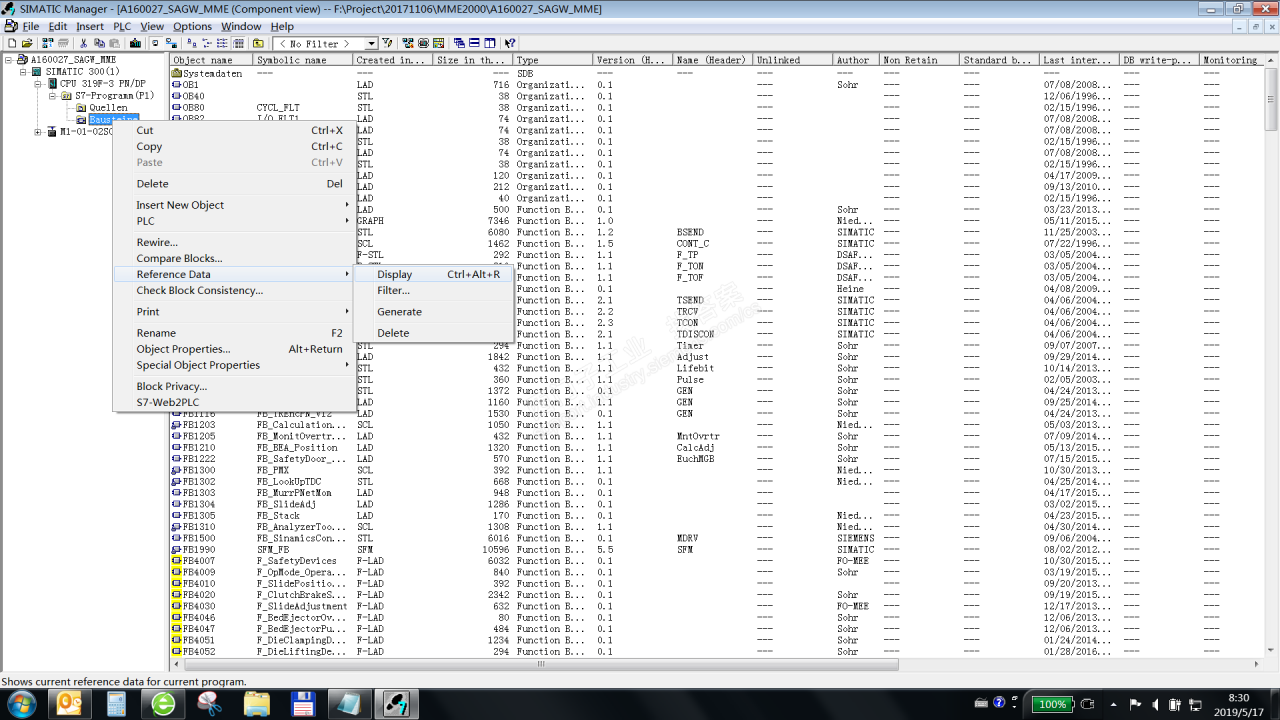This screenshot has height=720, width=1280.
Task: Expand the M1-01-02S tree node
Action: point(38,131)
